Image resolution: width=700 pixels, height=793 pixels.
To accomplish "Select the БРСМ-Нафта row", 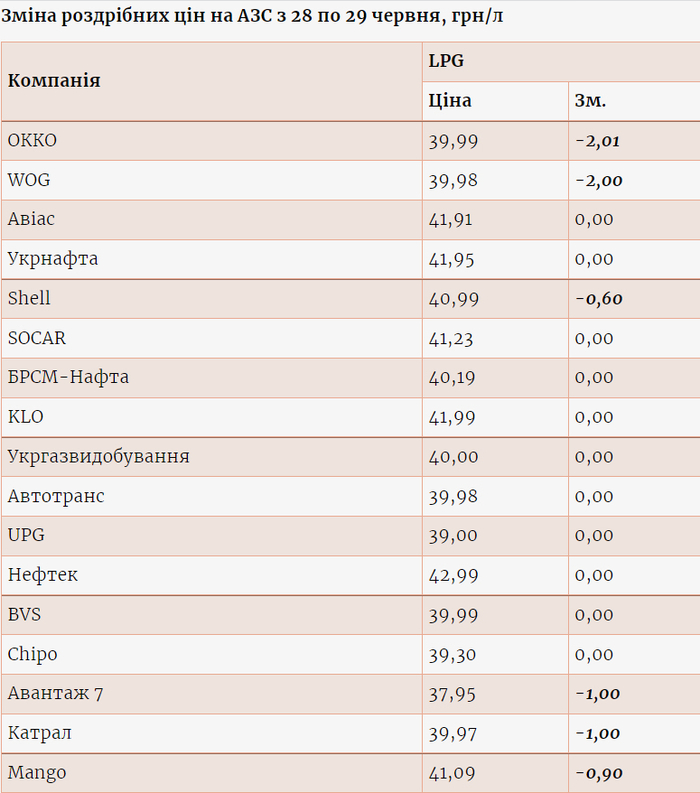I will tap(68, 378).
